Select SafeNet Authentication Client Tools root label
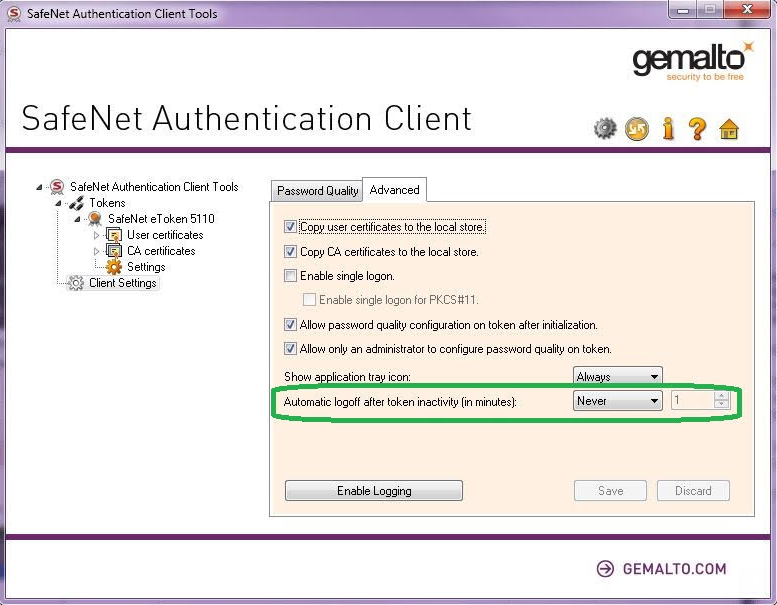777x605 pixels. [154, 187]
